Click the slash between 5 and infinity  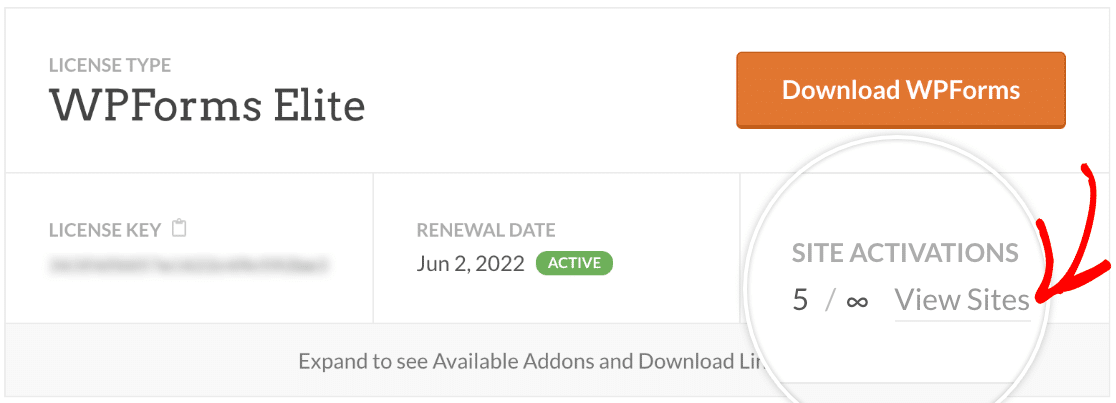tap(829, 301)
